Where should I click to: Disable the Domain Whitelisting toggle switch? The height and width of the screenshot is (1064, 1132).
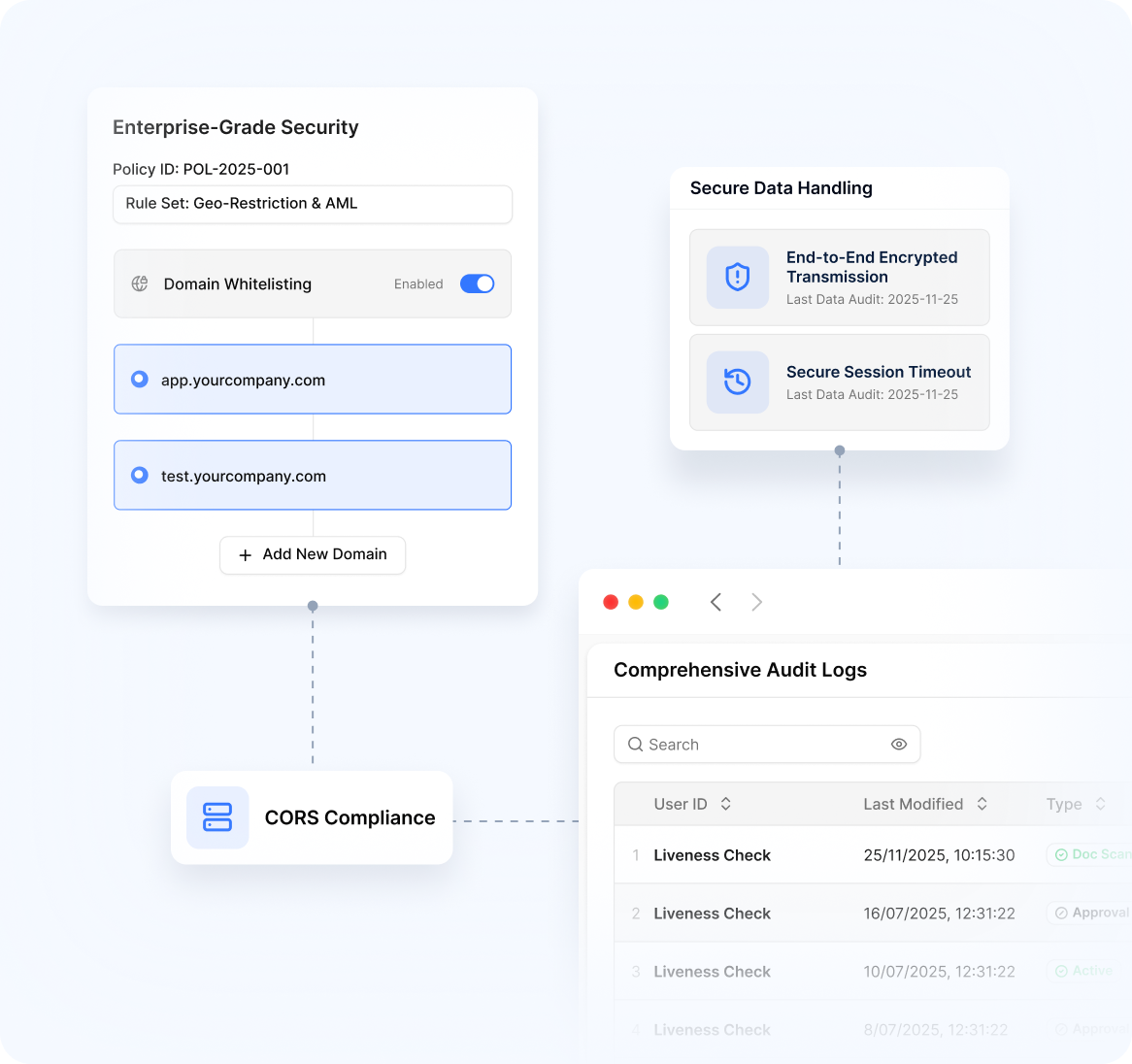tap(477, 283)
